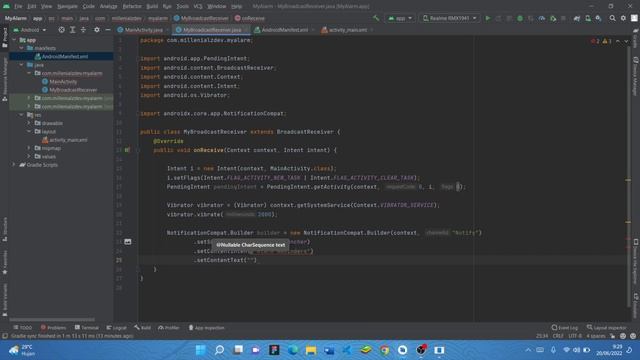640x360 pixels.
Task: Open the Terminal tool window
Action: pyautogui.click(x=87, y=328)
